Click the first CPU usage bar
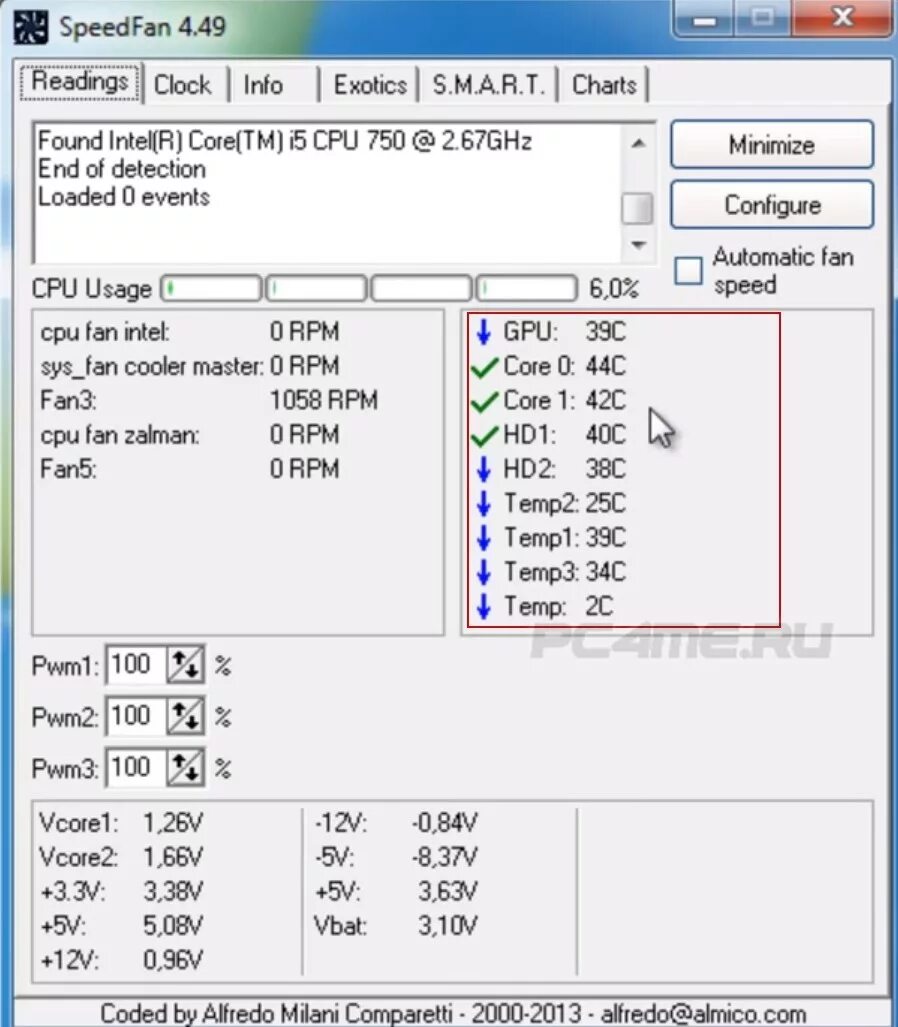This screenshot has width=898, height=1027. (211, 288)
